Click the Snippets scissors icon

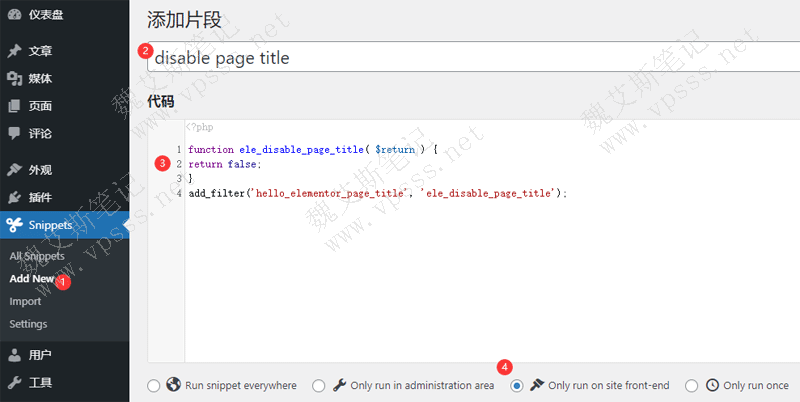pyautogui.click(x=14, y=225)
